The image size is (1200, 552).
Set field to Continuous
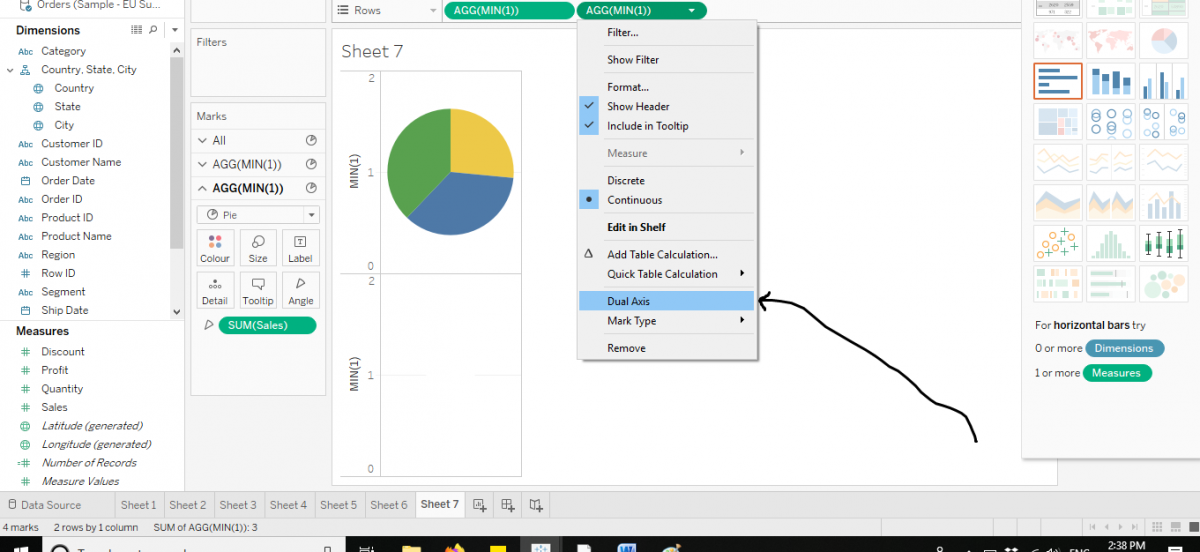667,200
